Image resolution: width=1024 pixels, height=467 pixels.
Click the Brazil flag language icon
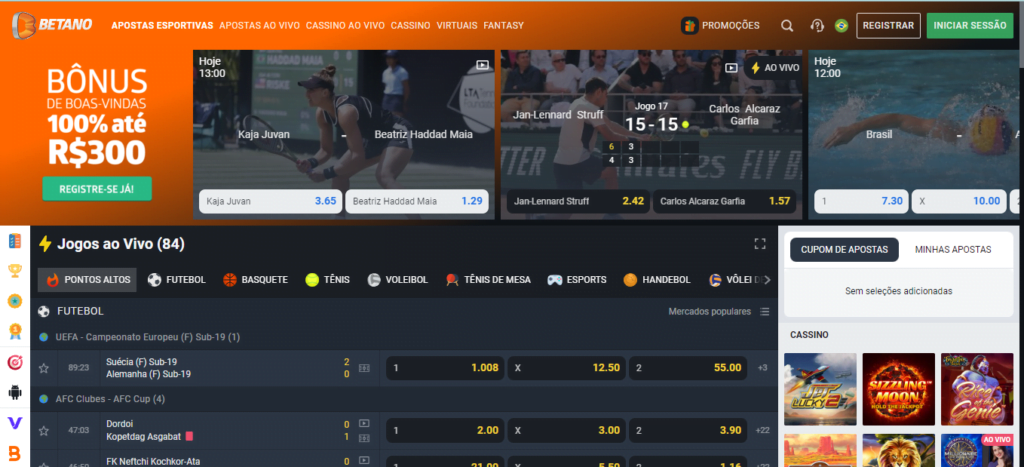click(x=841, y=26)
